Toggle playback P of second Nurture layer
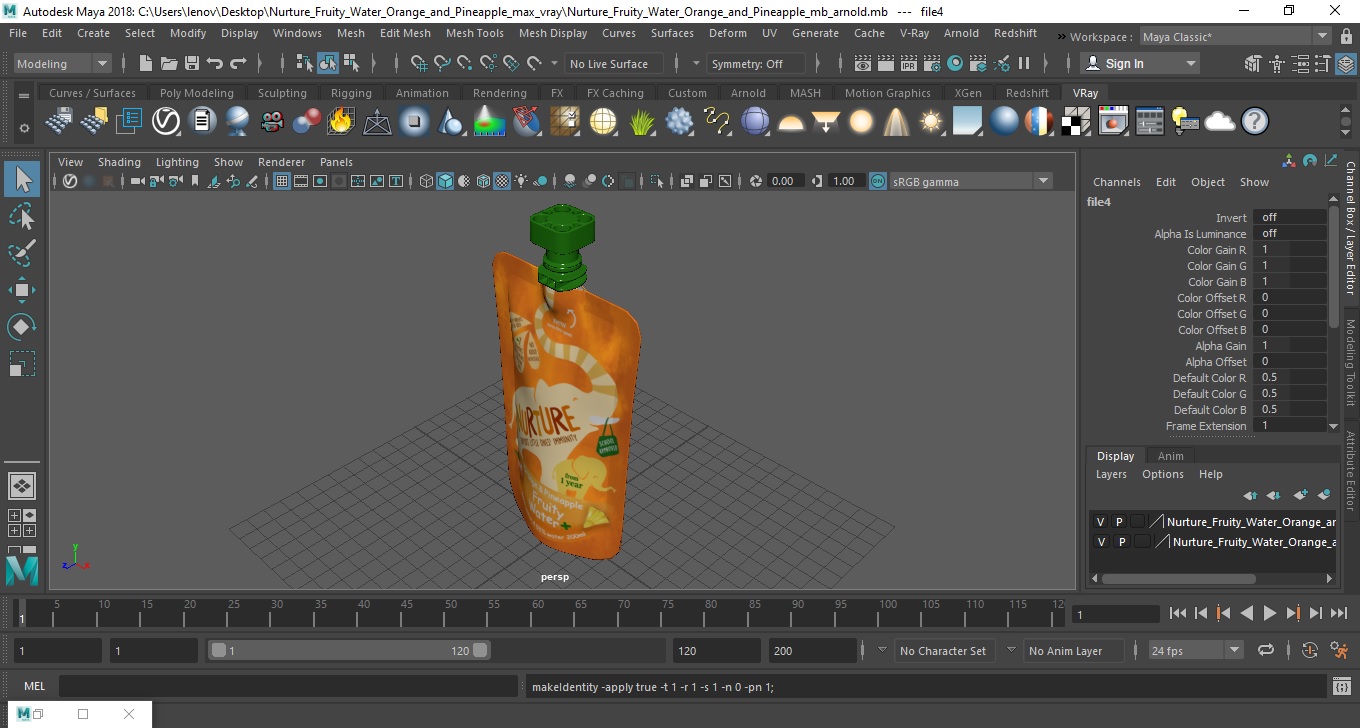1360x728 pixels. [x=1122, y=542]
